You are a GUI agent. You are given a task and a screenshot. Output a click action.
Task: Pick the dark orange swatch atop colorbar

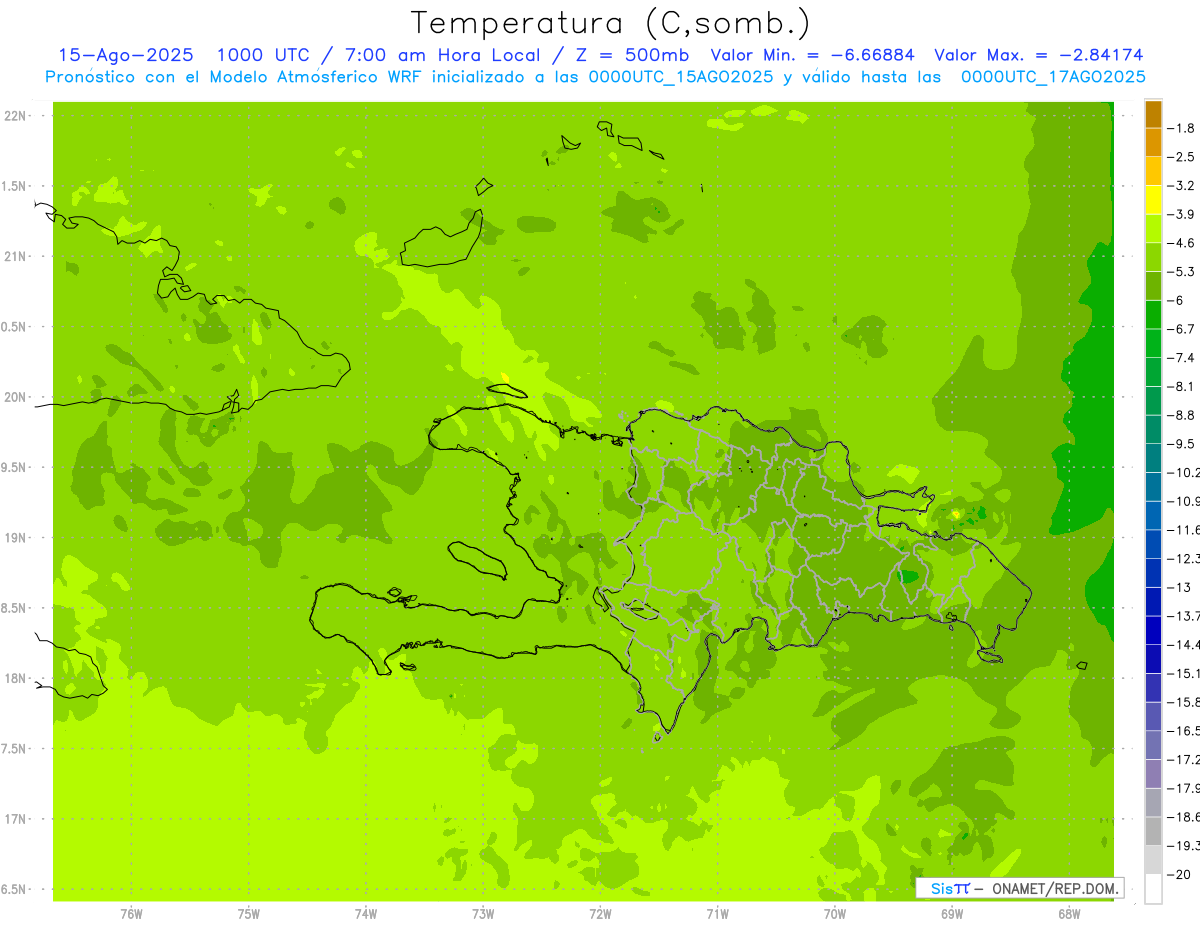point(1153,115)
